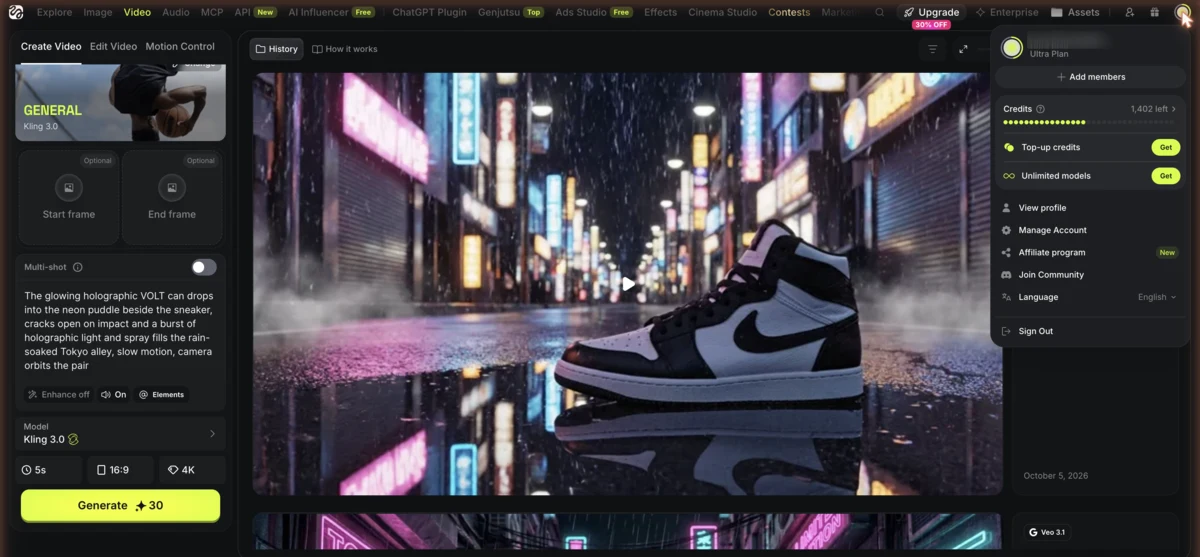Open the gift box icon in top bar
The height and width of the screenshot is (557, 1200).
1155,12
